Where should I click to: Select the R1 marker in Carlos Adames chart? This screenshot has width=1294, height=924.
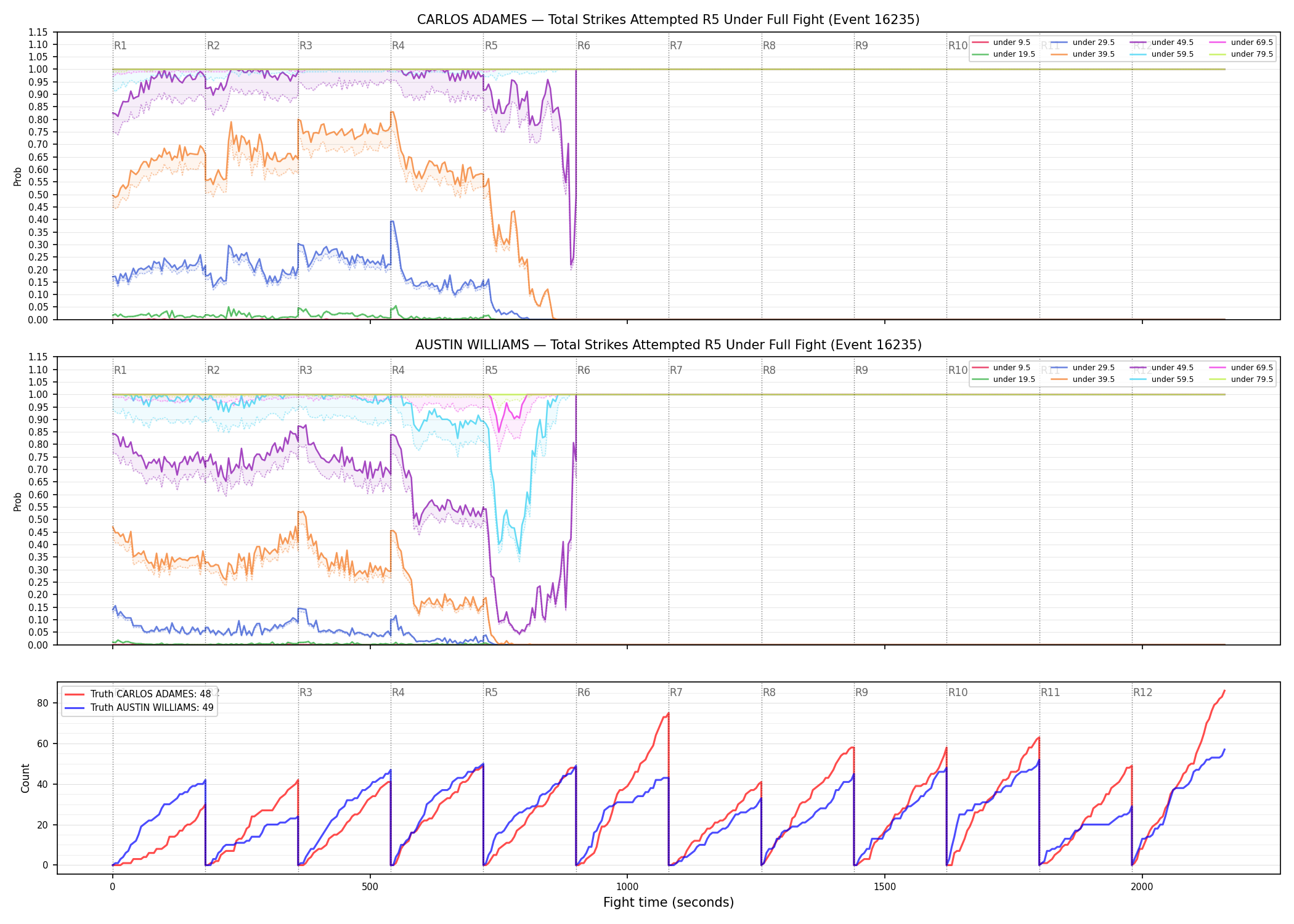pyautogui.click(x=120, y=46)
